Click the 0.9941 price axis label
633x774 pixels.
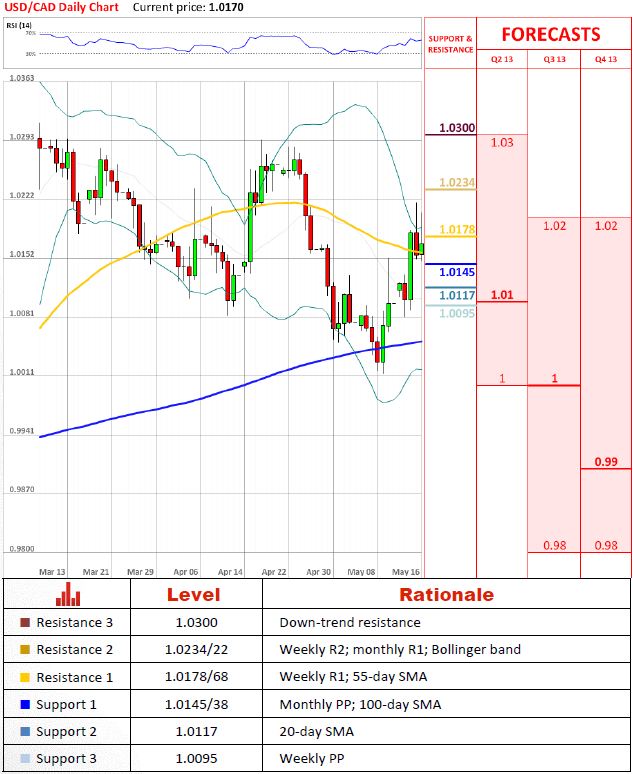[x=22, y=431]
